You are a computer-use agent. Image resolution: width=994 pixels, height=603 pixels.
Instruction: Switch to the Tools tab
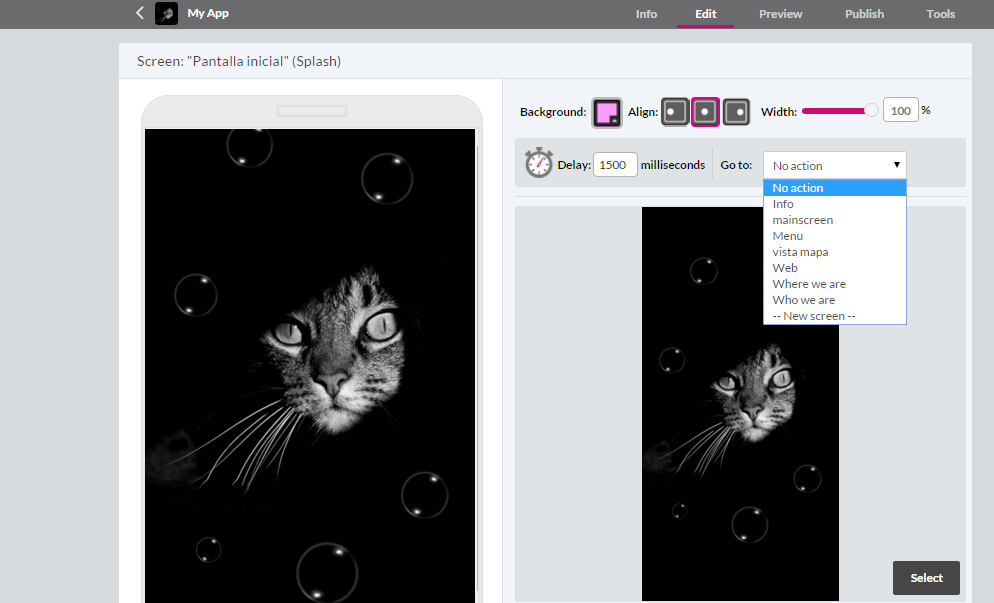click(x=940, y=14)
